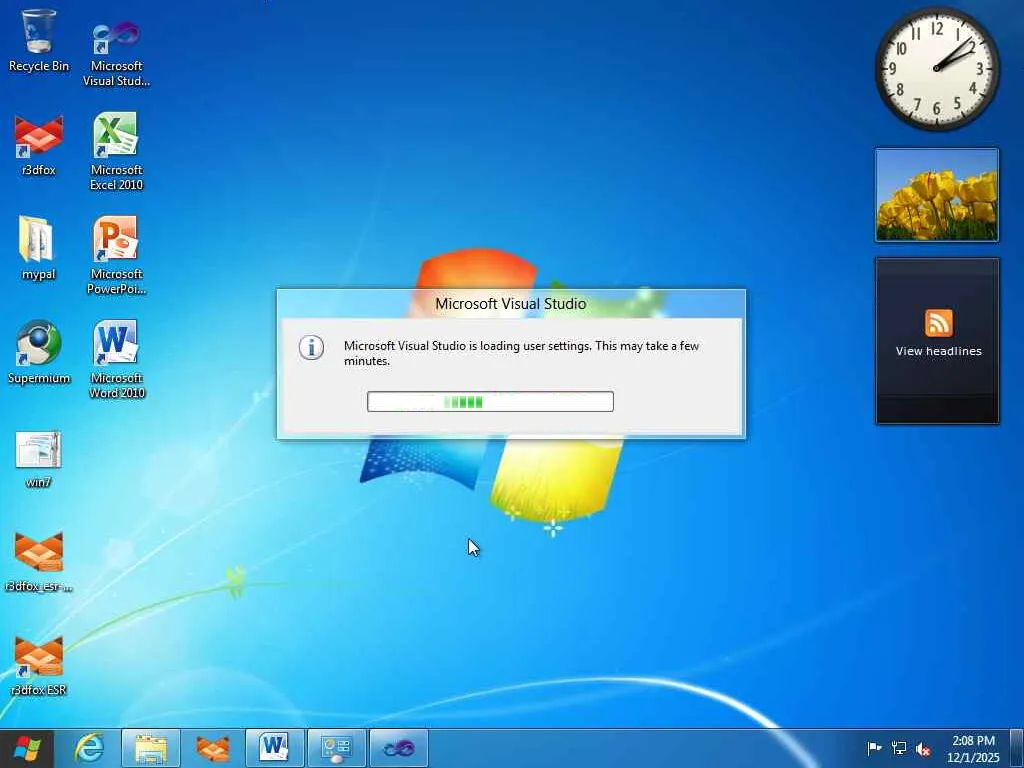The image size is (1024, 768).
Task: Switch to Word in the taskbar
Action: pos(274,748)
